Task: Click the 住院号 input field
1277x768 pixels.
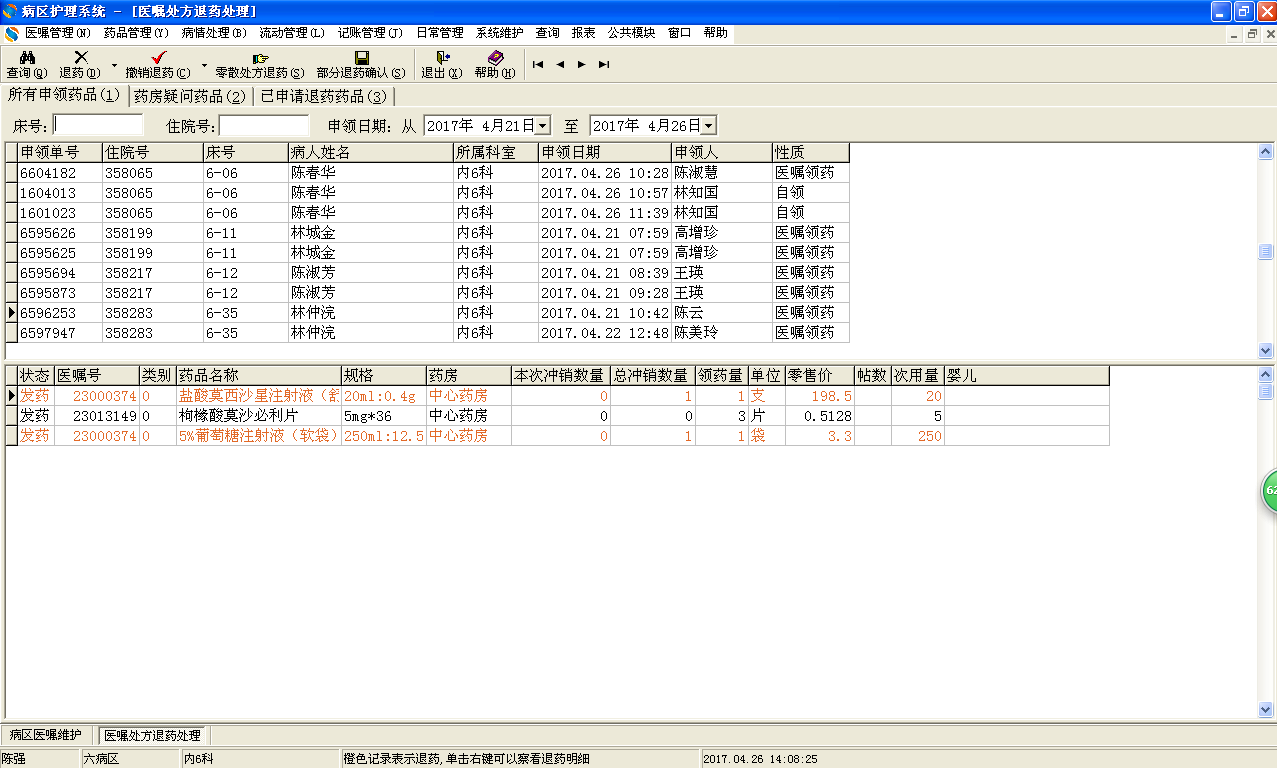Action: [264, 126]
